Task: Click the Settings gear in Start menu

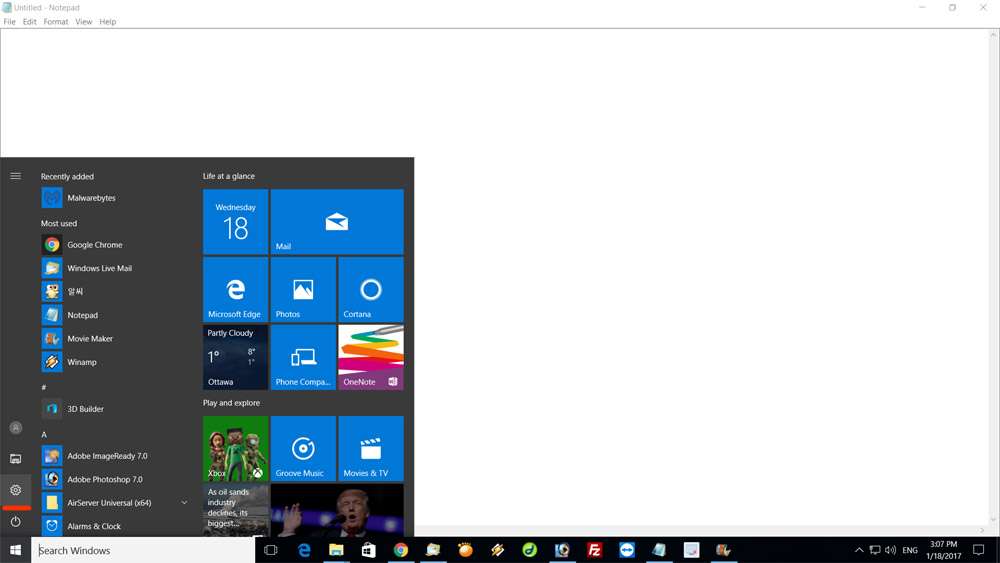Action: pos(15,490)
